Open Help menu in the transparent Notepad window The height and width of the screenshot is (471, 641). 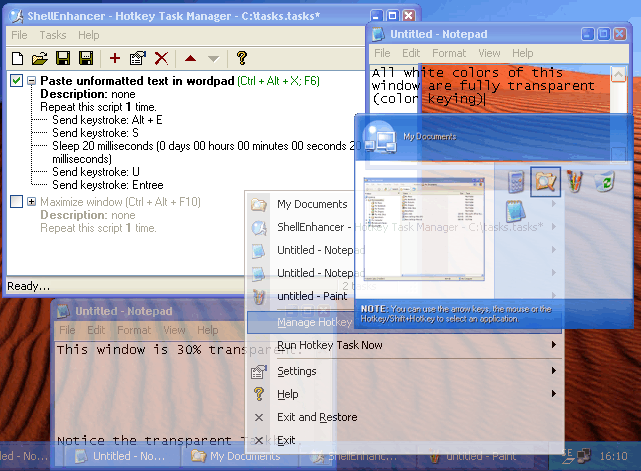click(208, 330)
